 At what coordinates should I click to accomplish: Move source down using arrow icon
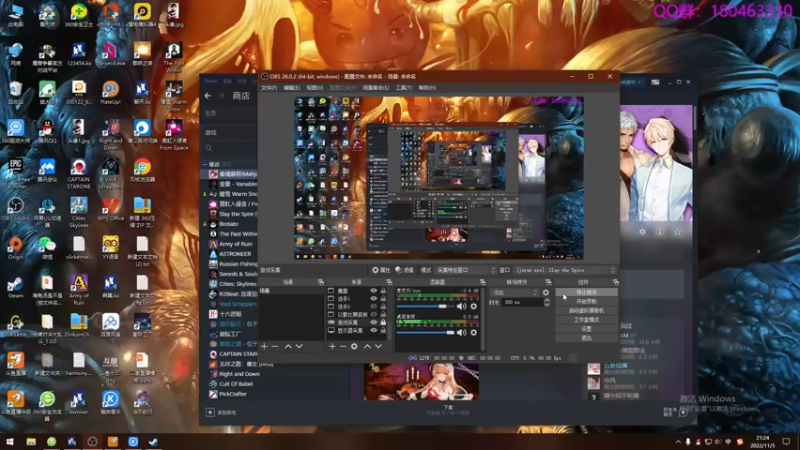[378, 346]
